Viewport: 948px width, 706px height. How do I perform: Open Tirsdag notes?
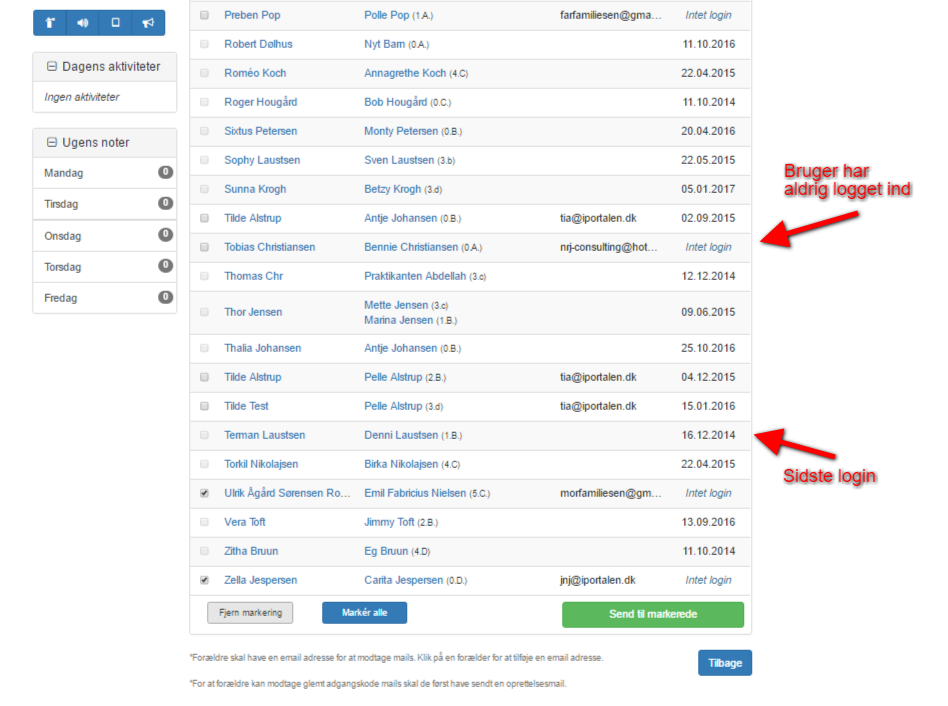point(105,204)
